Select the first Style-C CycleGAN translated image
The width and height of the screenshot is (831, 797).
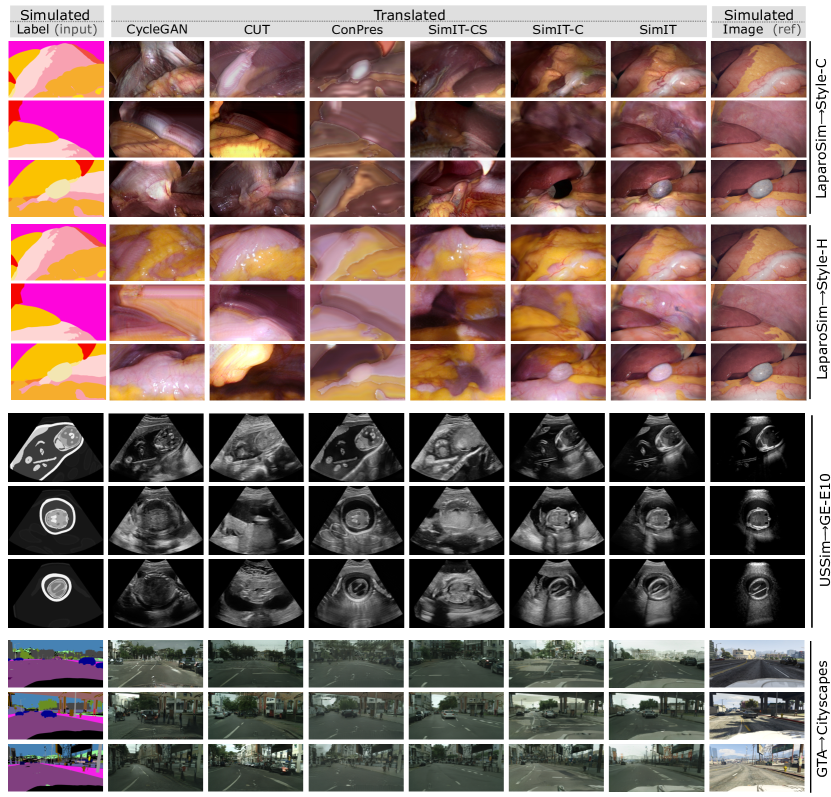click(x=156, y=69)
